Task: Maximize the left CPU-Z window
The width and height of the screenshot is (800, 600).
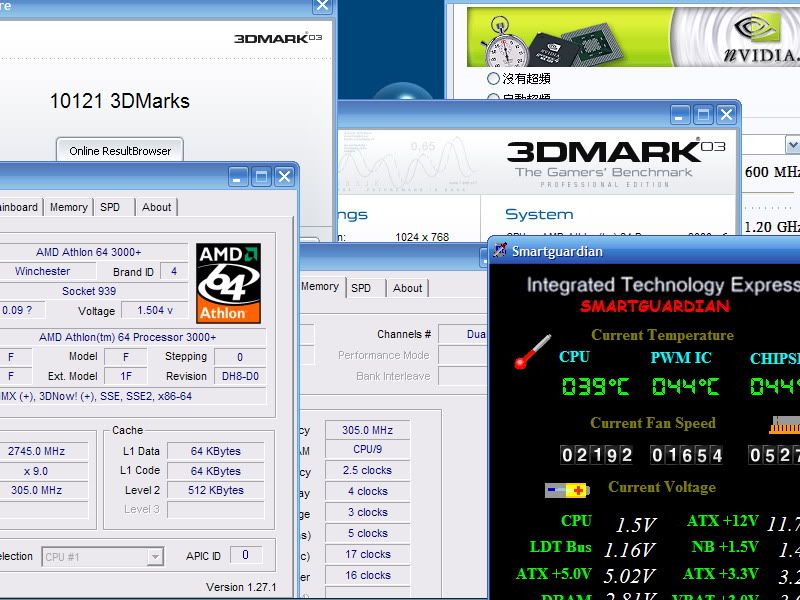Action: pos(261,177)
